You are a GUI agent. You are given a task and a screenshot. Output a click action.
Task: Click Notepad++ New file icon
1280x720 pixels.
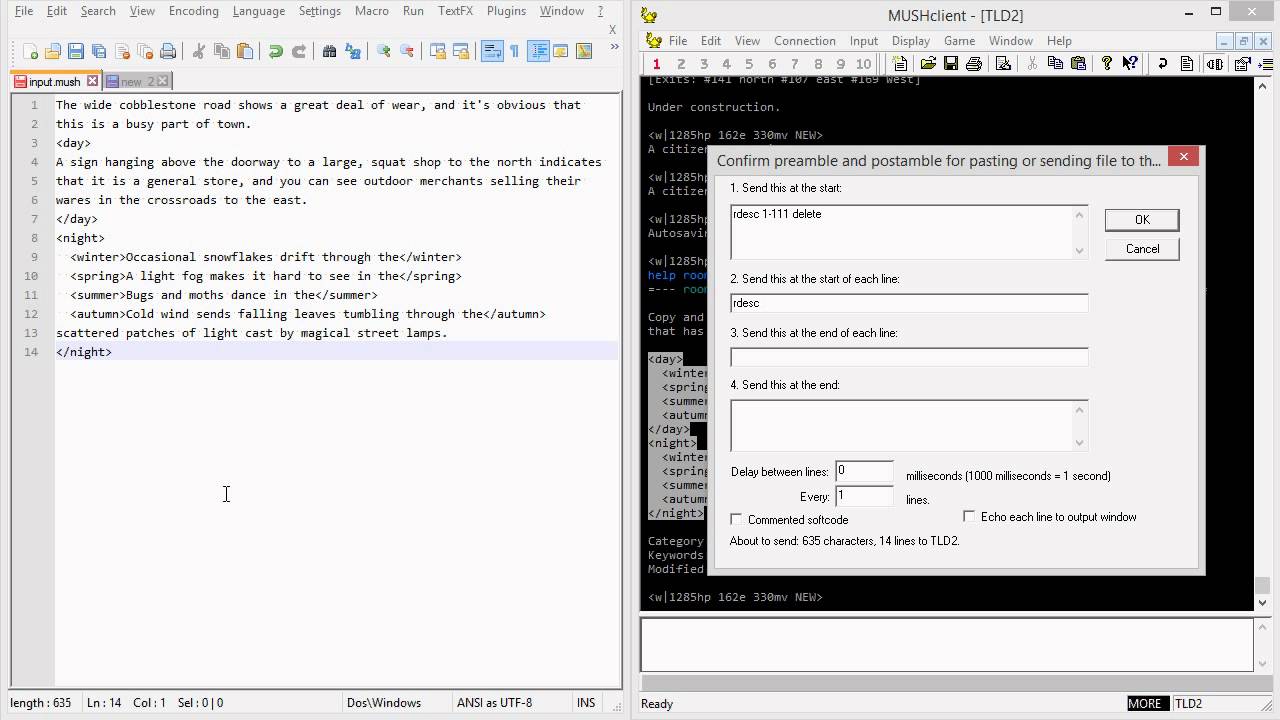(x=30, y=51)
